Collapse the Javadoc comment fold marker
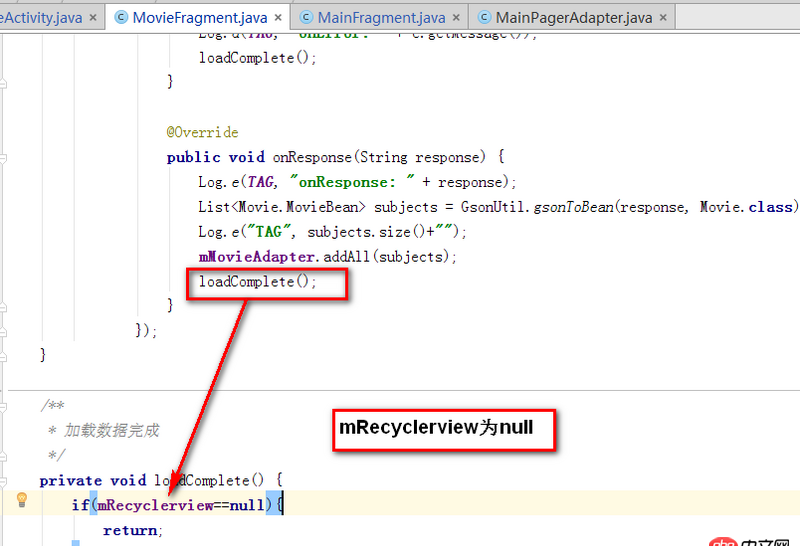Viewport: 800px width, 546px height. click(3, 407)
